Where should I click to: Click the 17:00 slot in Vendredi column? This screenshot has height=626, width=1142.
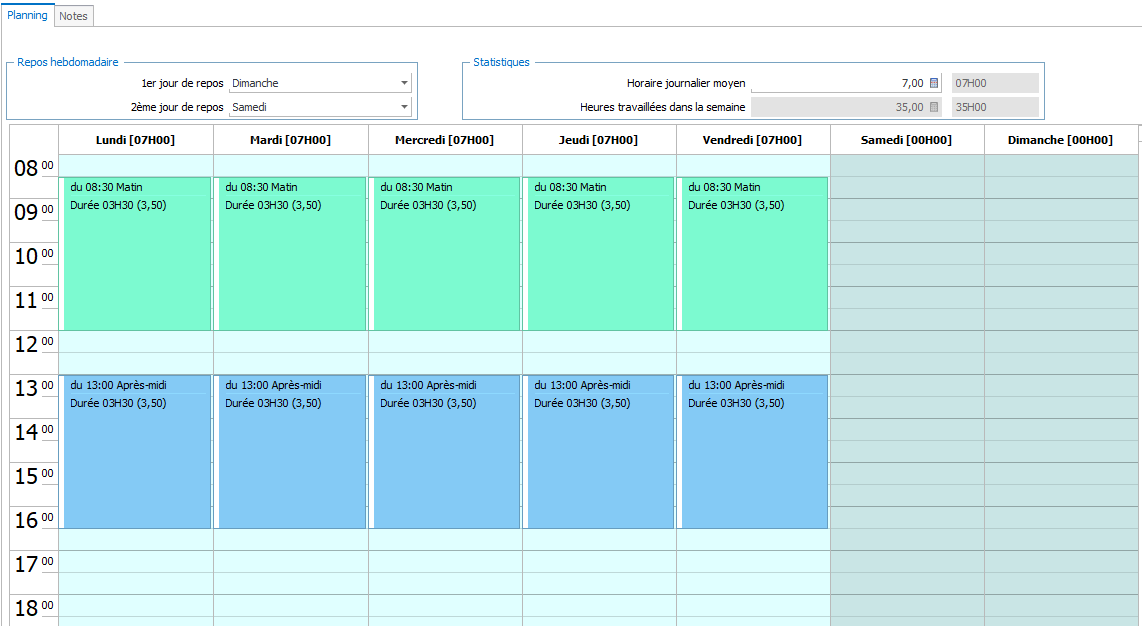tap(753, 562)
